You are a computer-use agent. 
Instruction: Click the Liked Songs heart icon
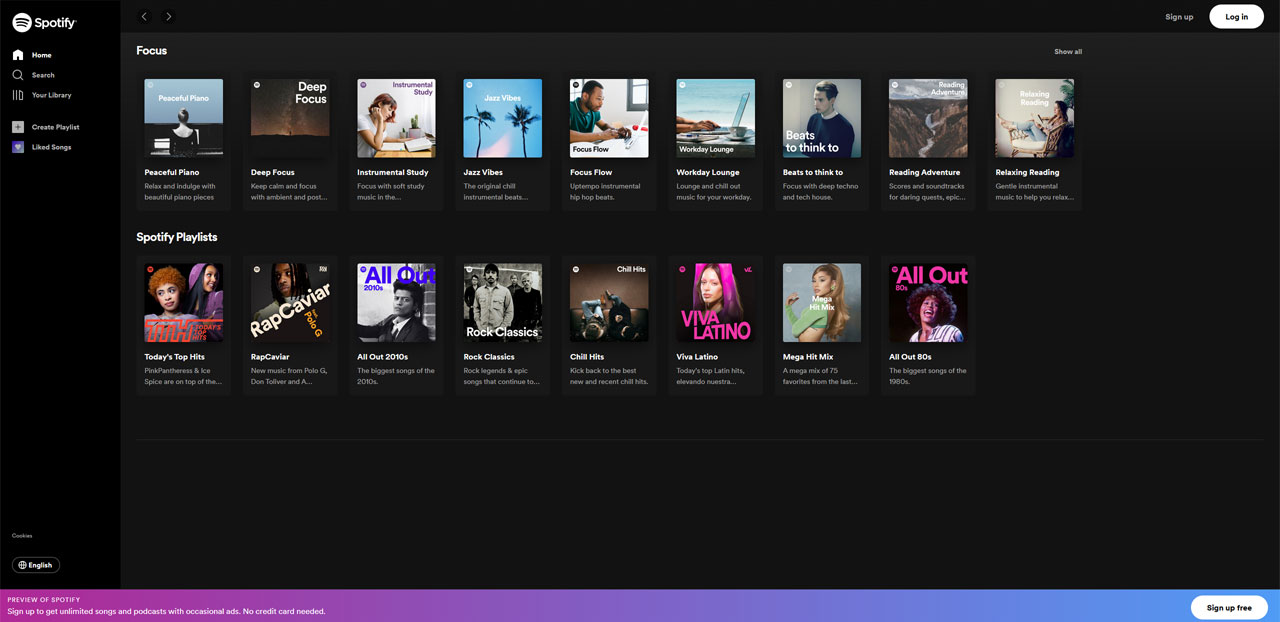click(18, 147)
